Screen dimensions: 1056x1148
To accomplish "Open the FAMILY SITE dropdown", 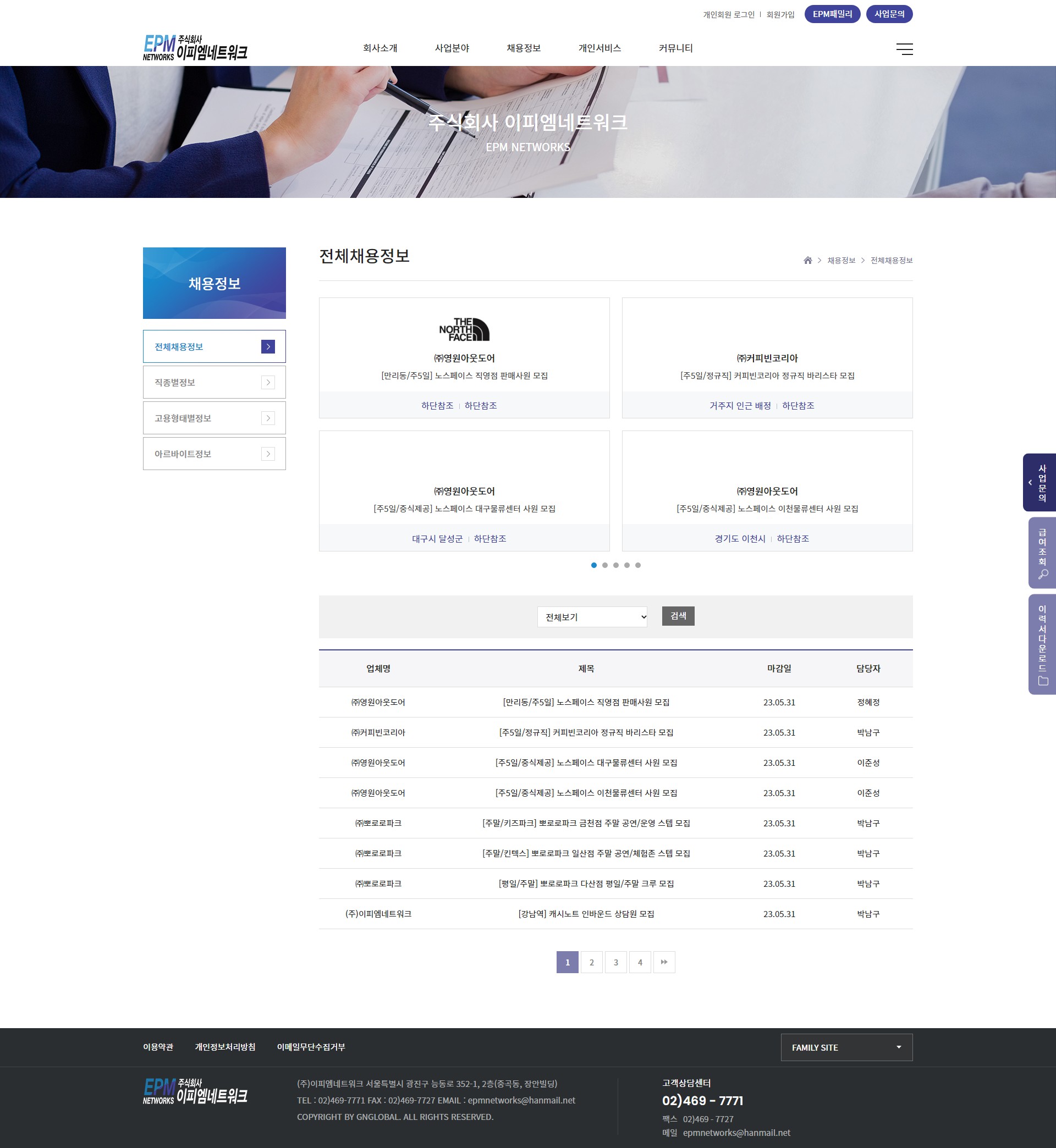I will click(846, 1047).
